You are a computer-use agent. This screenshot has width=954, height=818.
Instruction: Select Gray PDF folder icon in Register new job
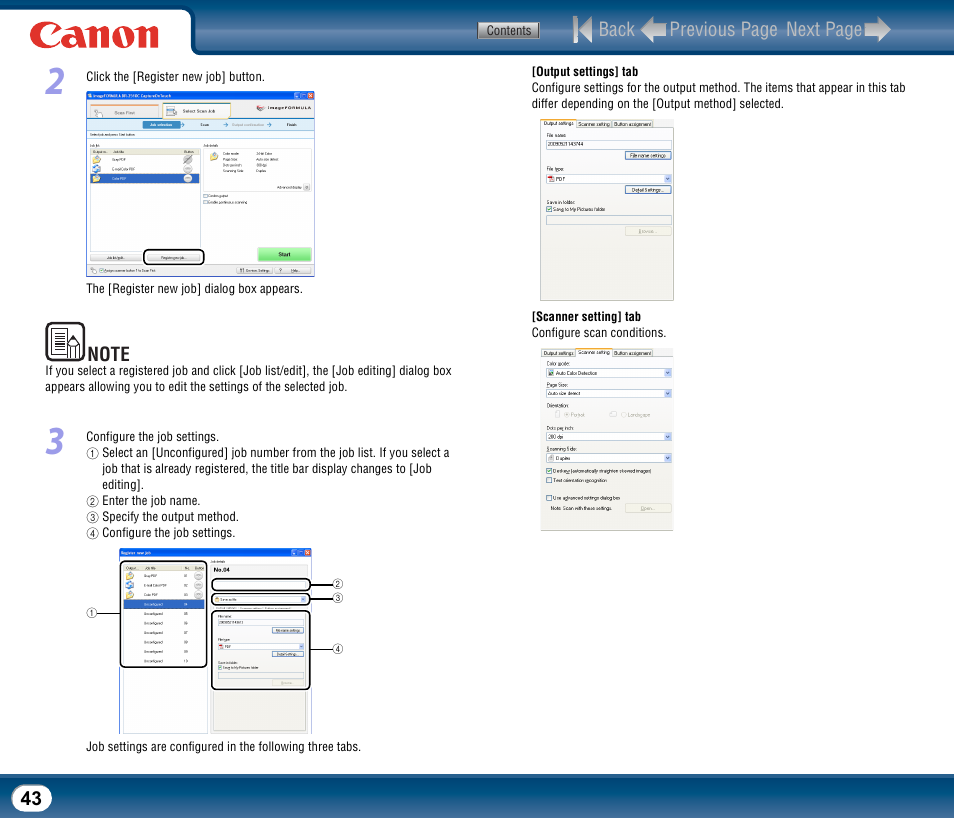(x=130, y=575)
